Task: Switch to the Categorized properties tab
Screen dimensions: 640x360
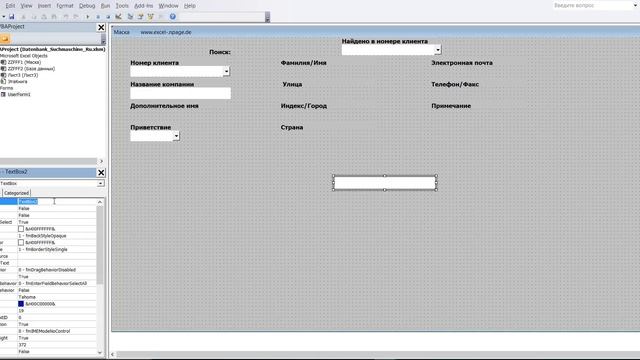Action: pos(16,193)
